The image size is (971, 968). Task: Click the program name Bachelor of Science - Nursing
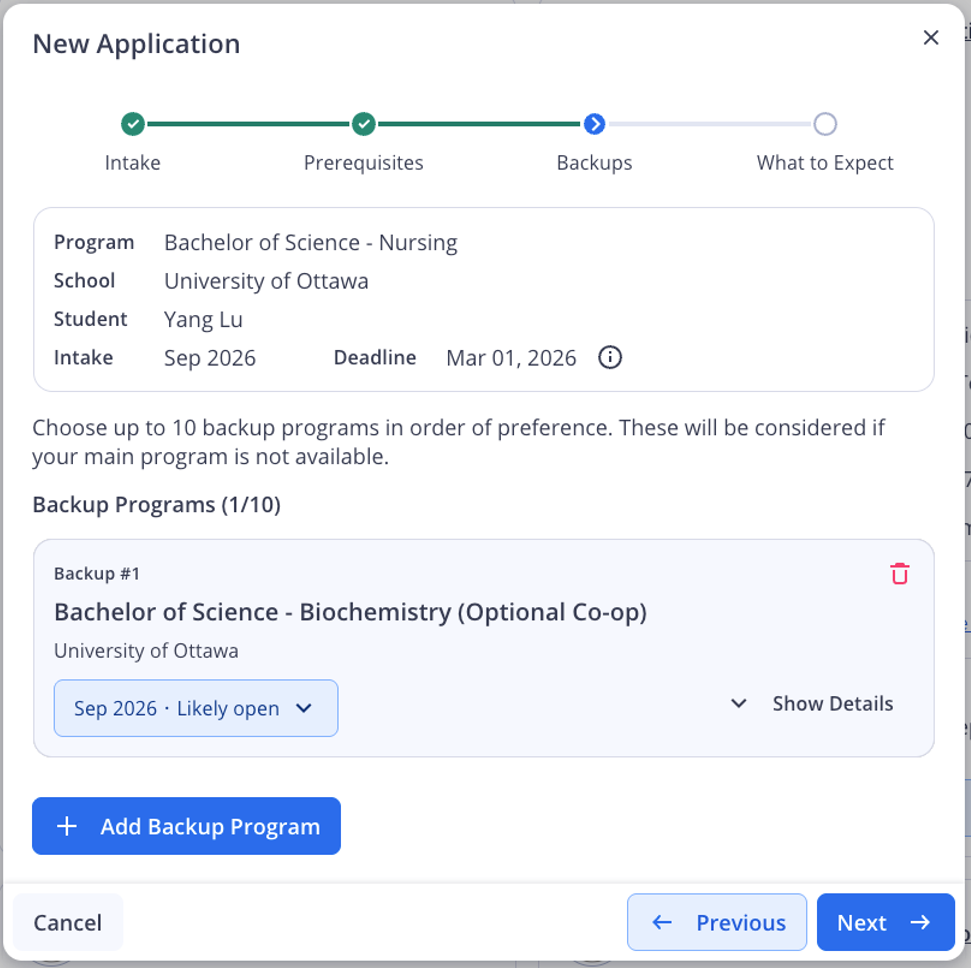click(x=311, y=242)
